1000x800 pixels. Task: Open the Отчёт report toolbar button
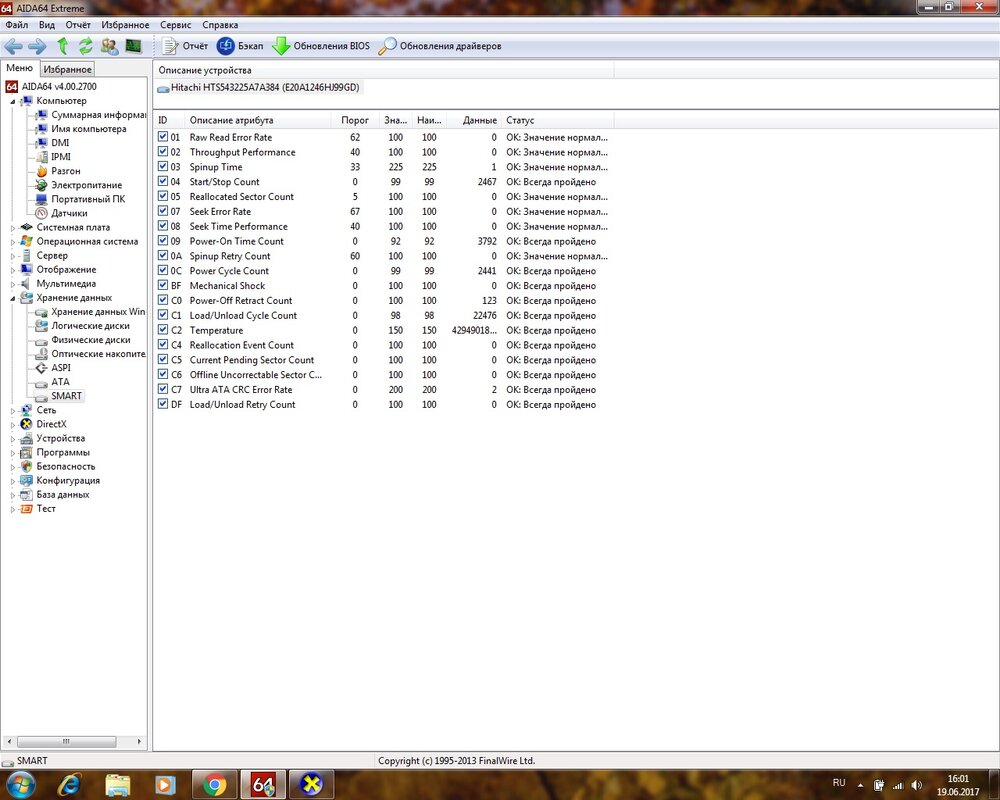pyautogui.click(x=185, y=46)
